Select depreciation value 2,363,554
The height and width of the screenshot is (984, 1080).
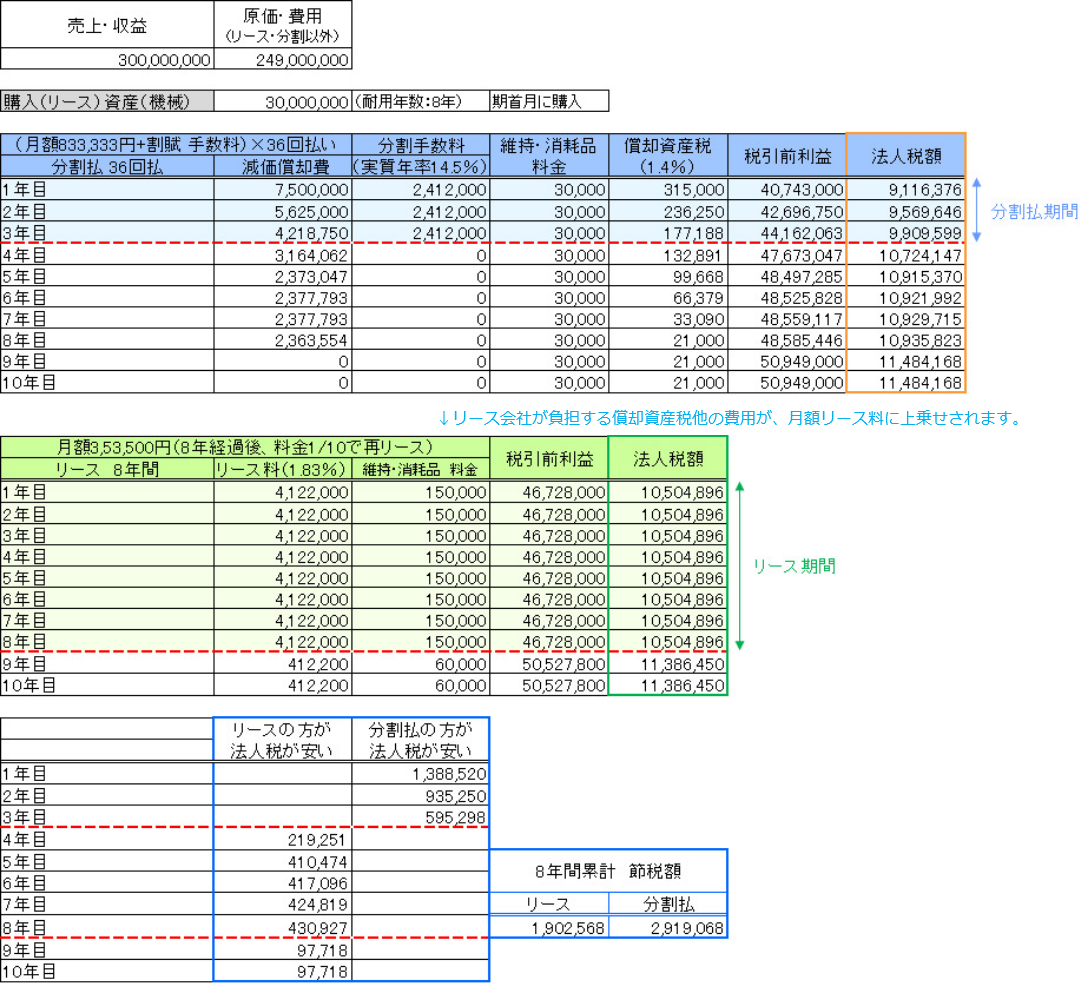[283, 339]
